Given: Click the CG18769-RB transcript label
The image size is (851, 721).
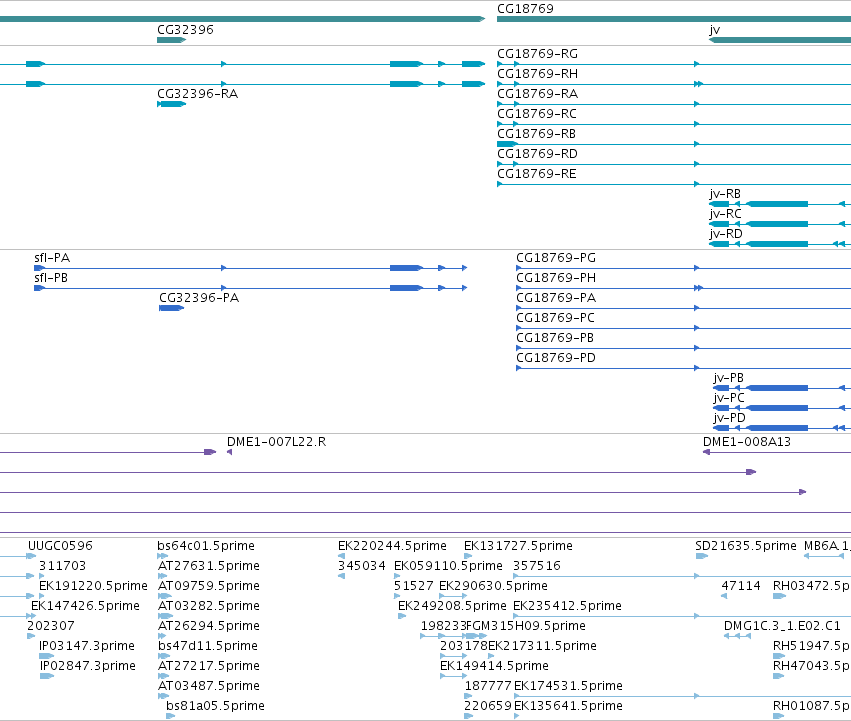Looking at the screenshot, I should 536,134.
